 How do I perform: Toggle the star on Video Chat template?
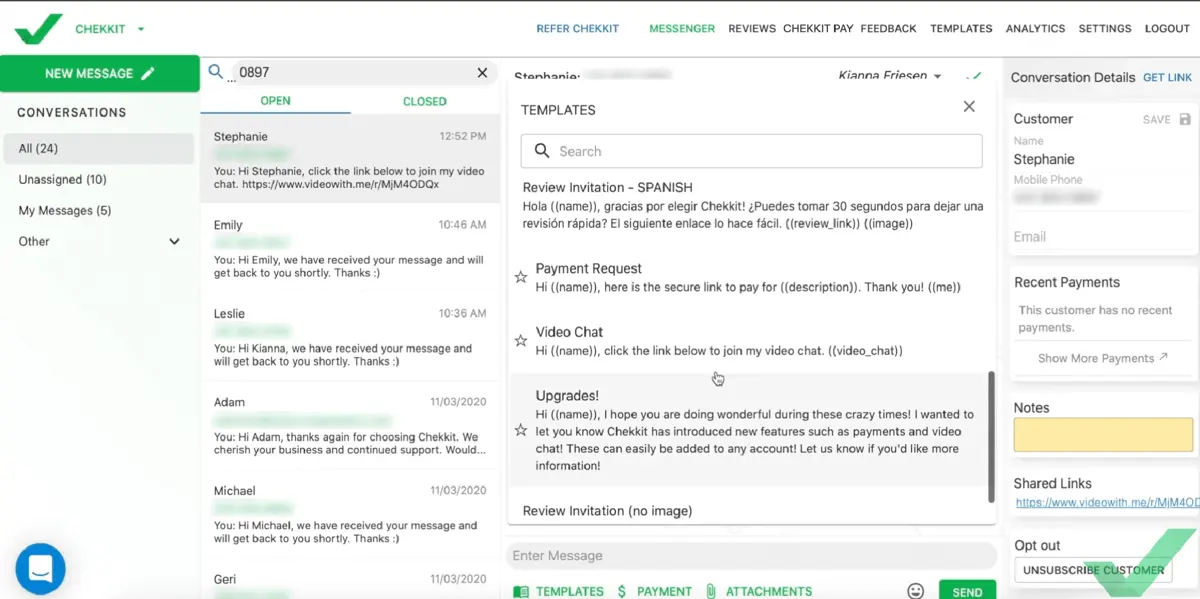(521, 341)
